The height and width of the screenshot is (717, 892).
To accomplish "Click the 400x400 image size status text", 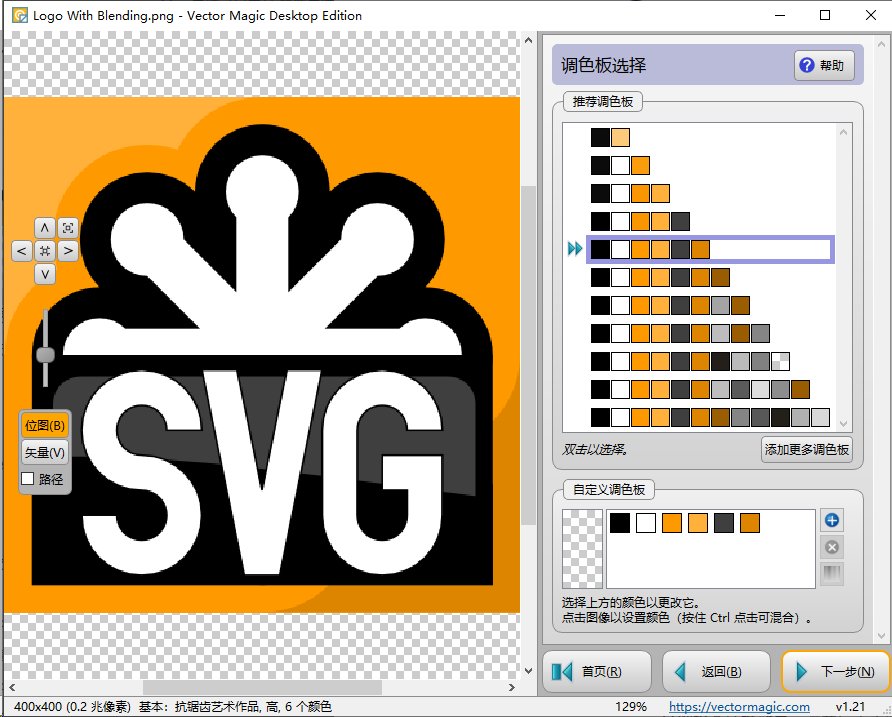I will click(x=72, y=707).
